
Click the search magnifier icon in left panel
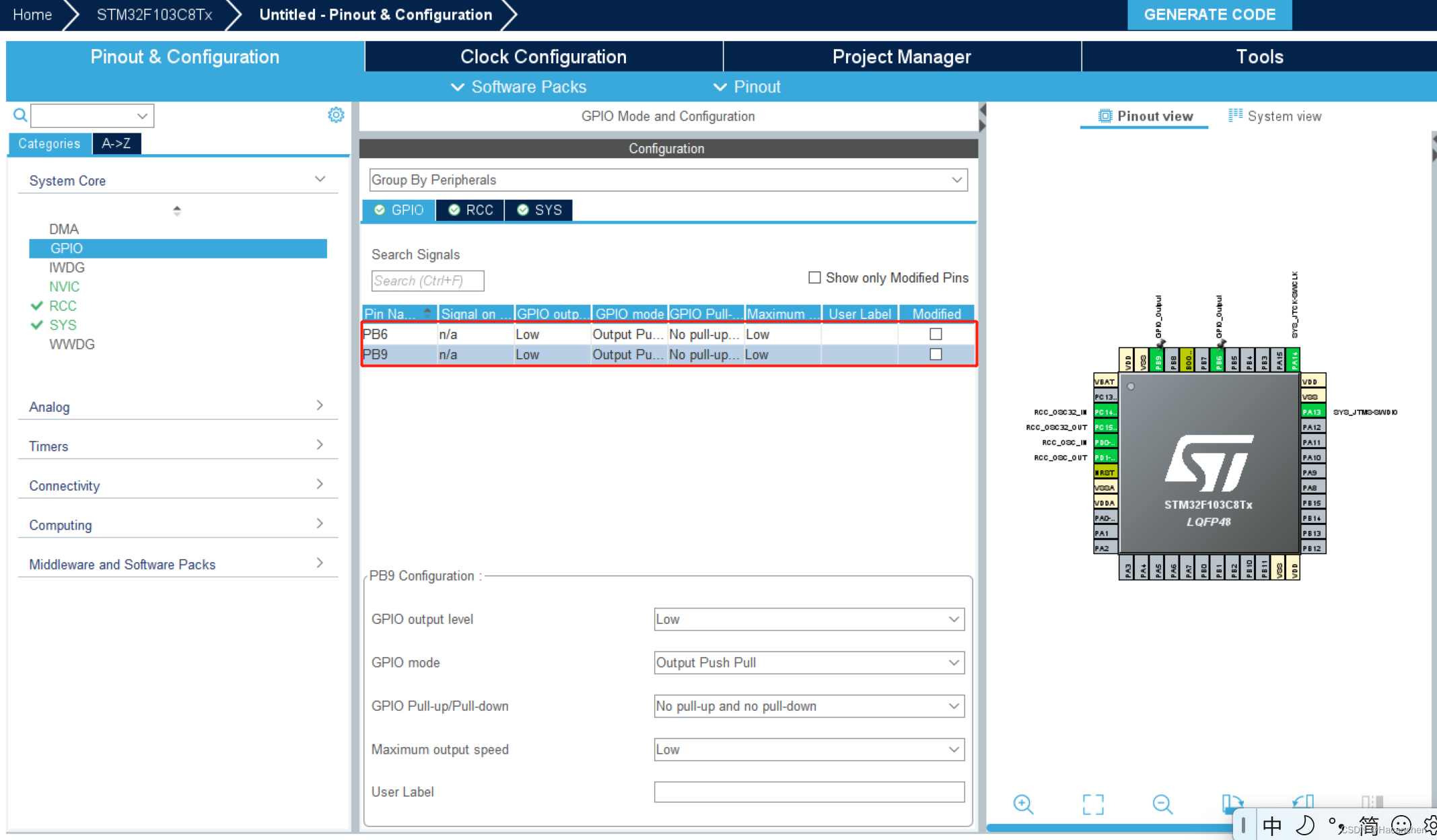click(x=20, y=115)
